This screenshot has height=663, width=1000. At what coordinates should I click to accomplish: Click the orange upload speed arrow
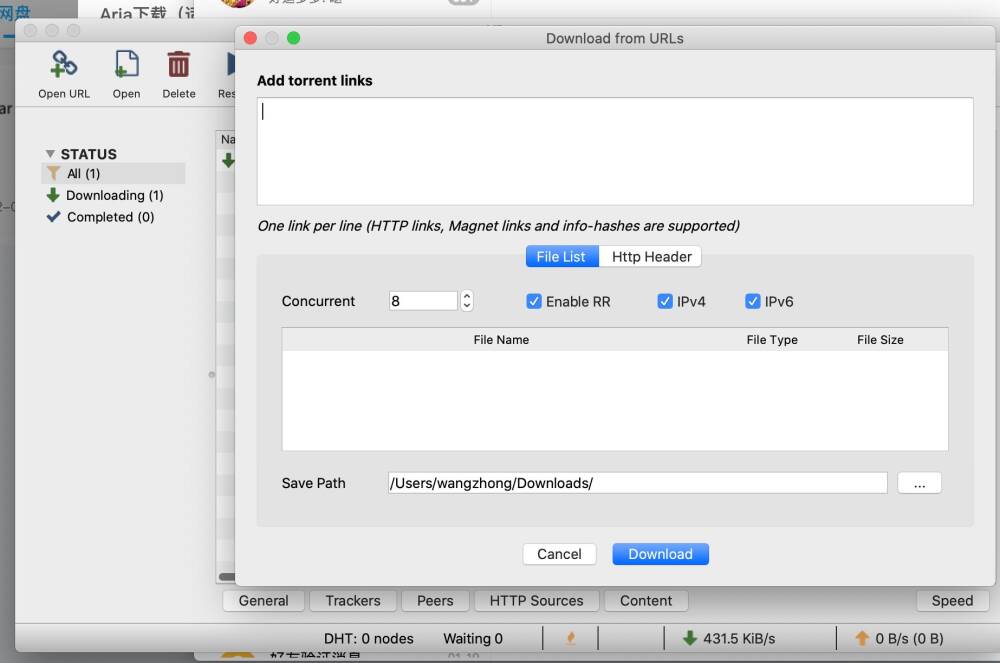[x=862, y=638]
